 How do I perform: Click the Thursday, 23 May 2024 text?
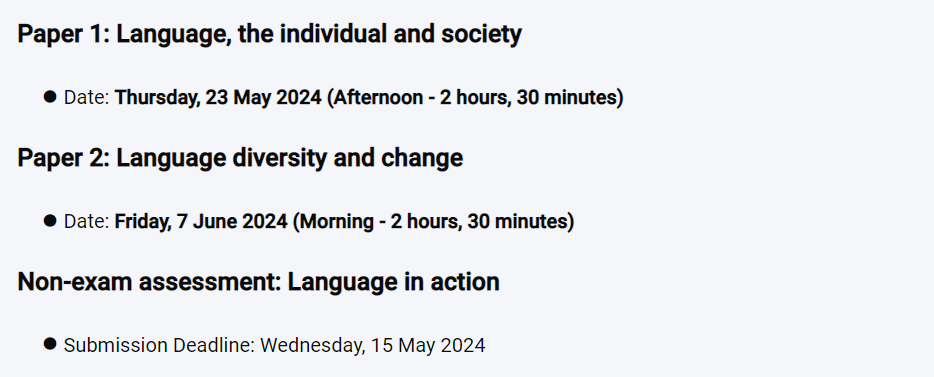218,98
